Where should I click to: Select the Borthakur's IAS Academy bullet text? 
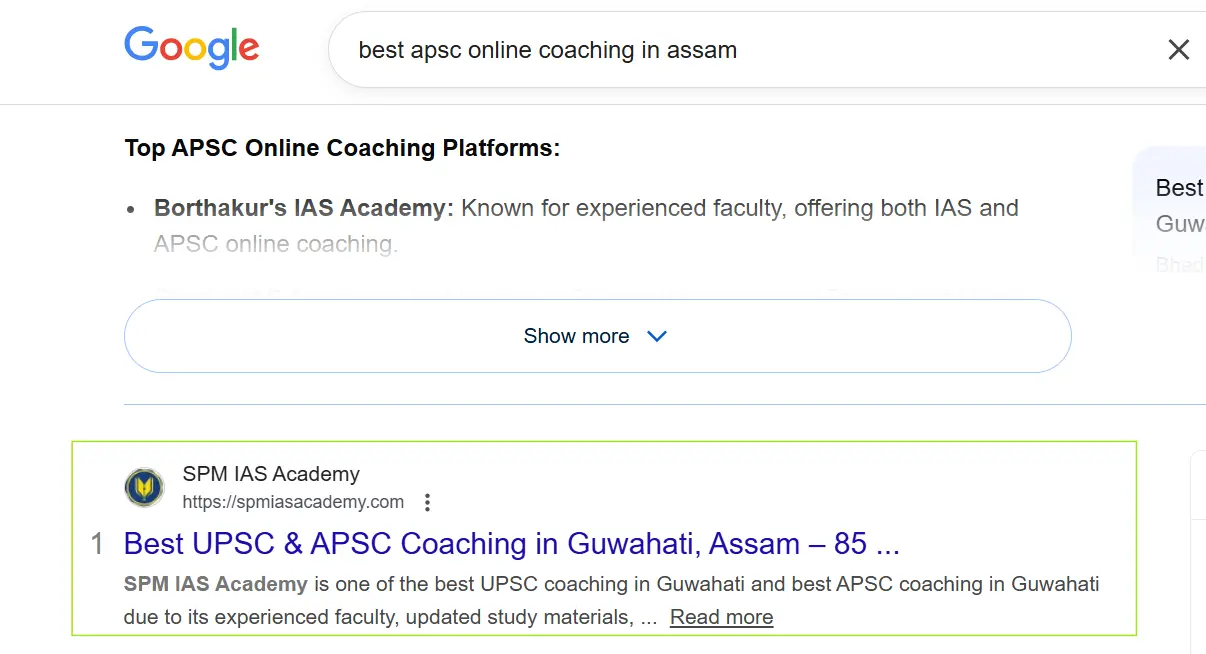(303, 208)
